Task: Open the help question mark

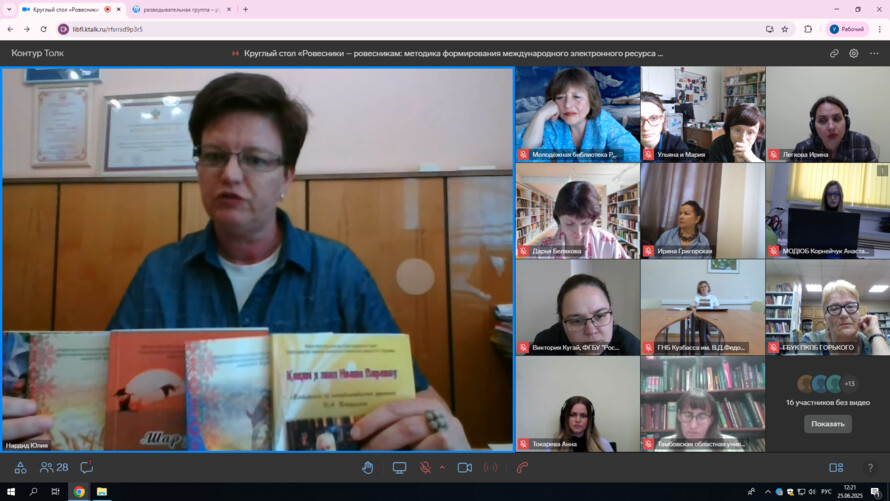Action: (x=870, y=467)
